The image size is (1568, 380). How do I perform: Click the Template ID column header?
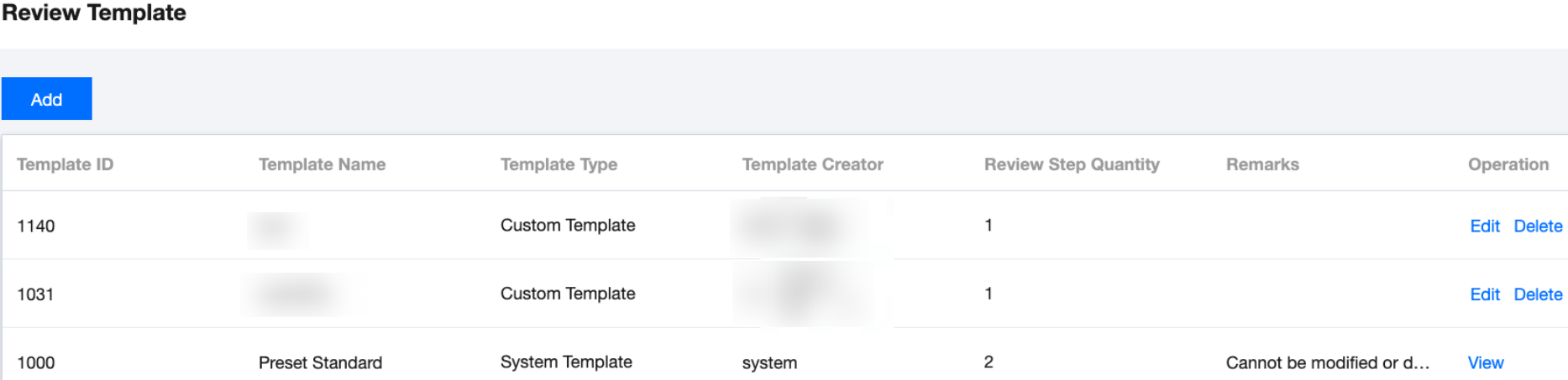(65, 164)
